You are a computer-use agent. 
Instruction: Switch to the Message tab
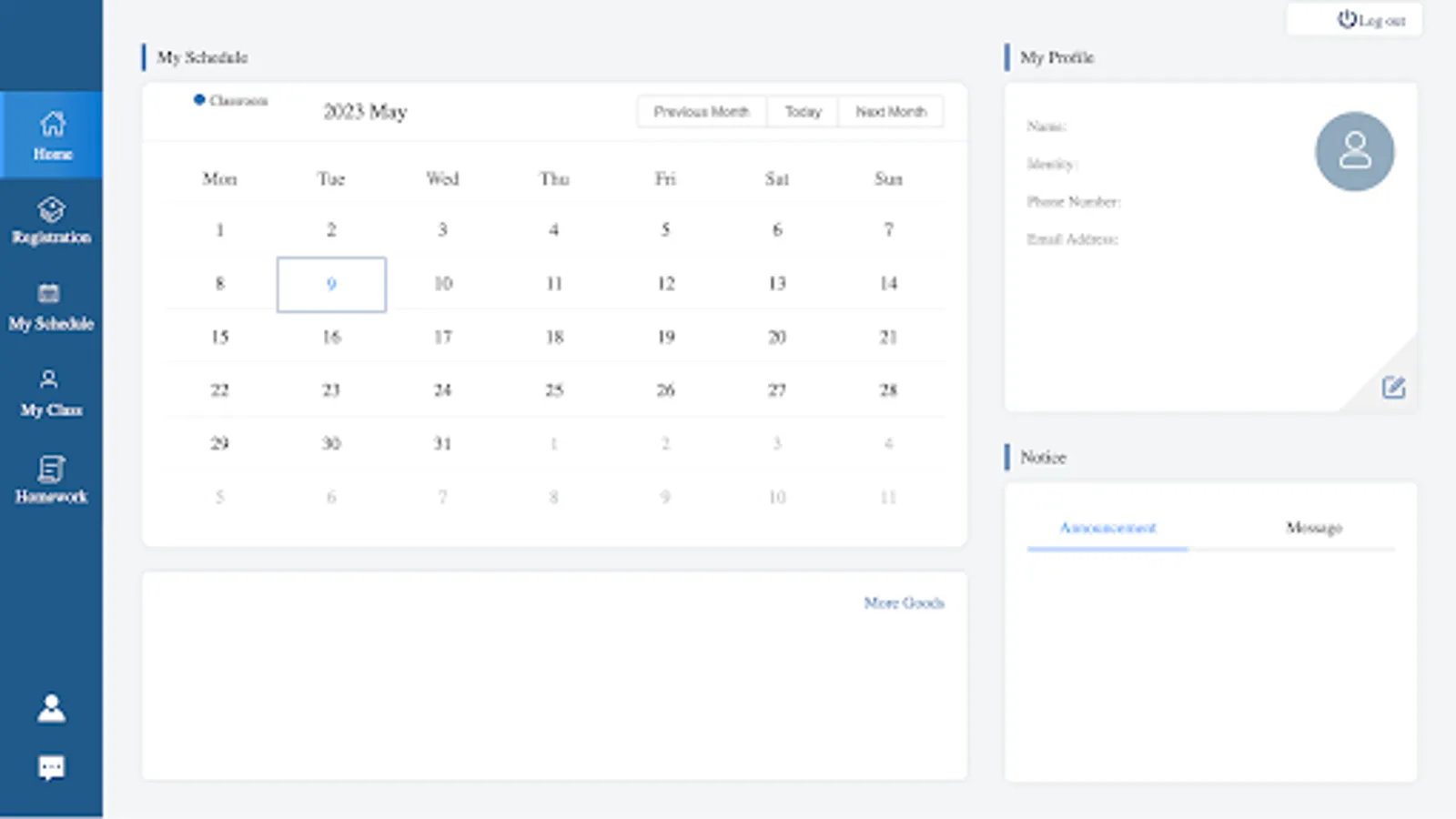coord(1313,528)
